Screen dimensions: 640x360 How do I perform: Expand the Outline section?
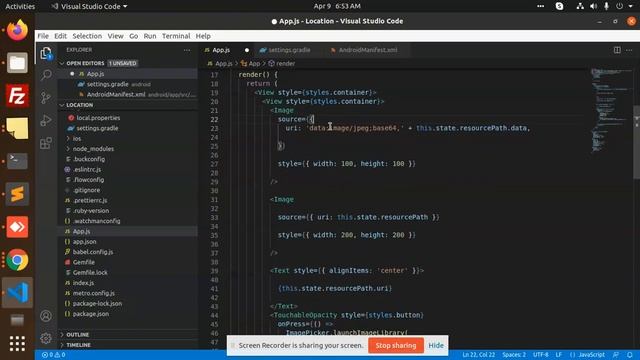[78, 335]
